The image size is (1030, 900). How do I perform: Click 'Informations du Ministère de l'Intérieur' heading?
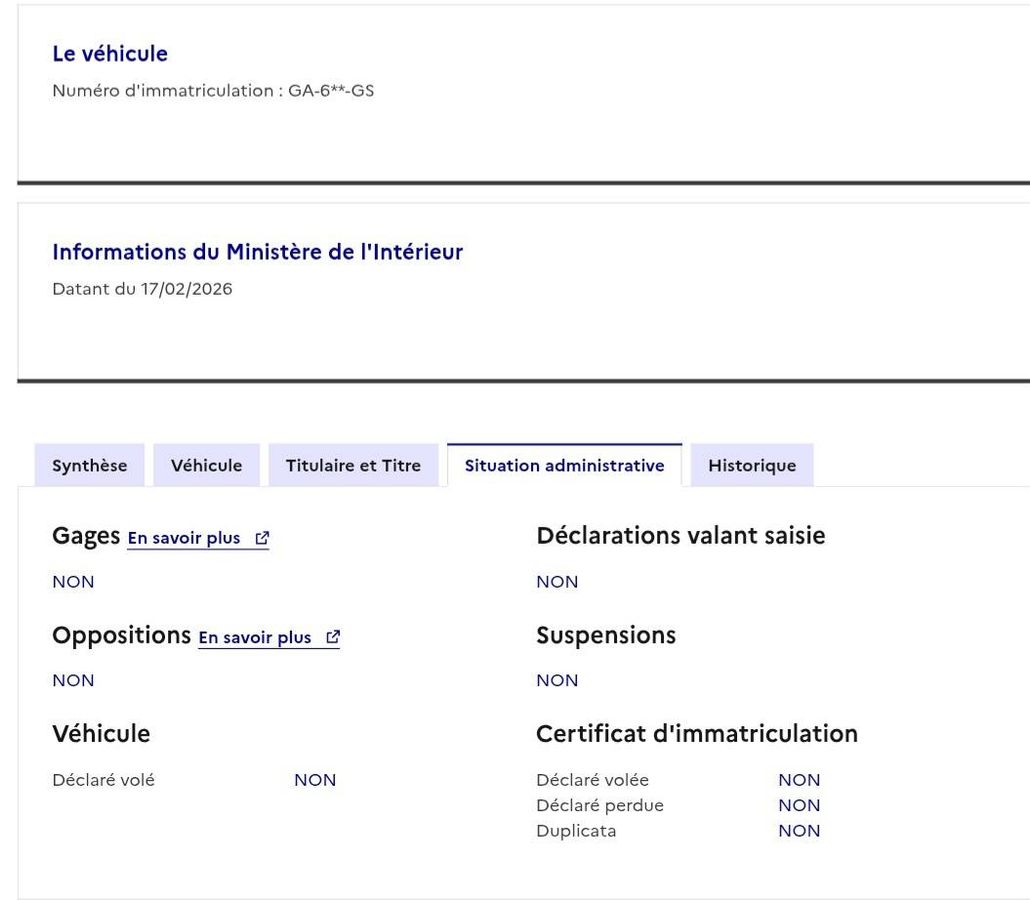point(257,252)
